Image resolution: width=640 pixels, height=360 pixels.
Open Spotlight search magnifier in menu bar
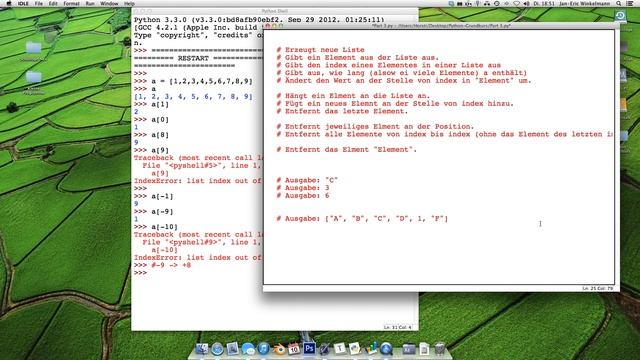[x=619, y=3]
